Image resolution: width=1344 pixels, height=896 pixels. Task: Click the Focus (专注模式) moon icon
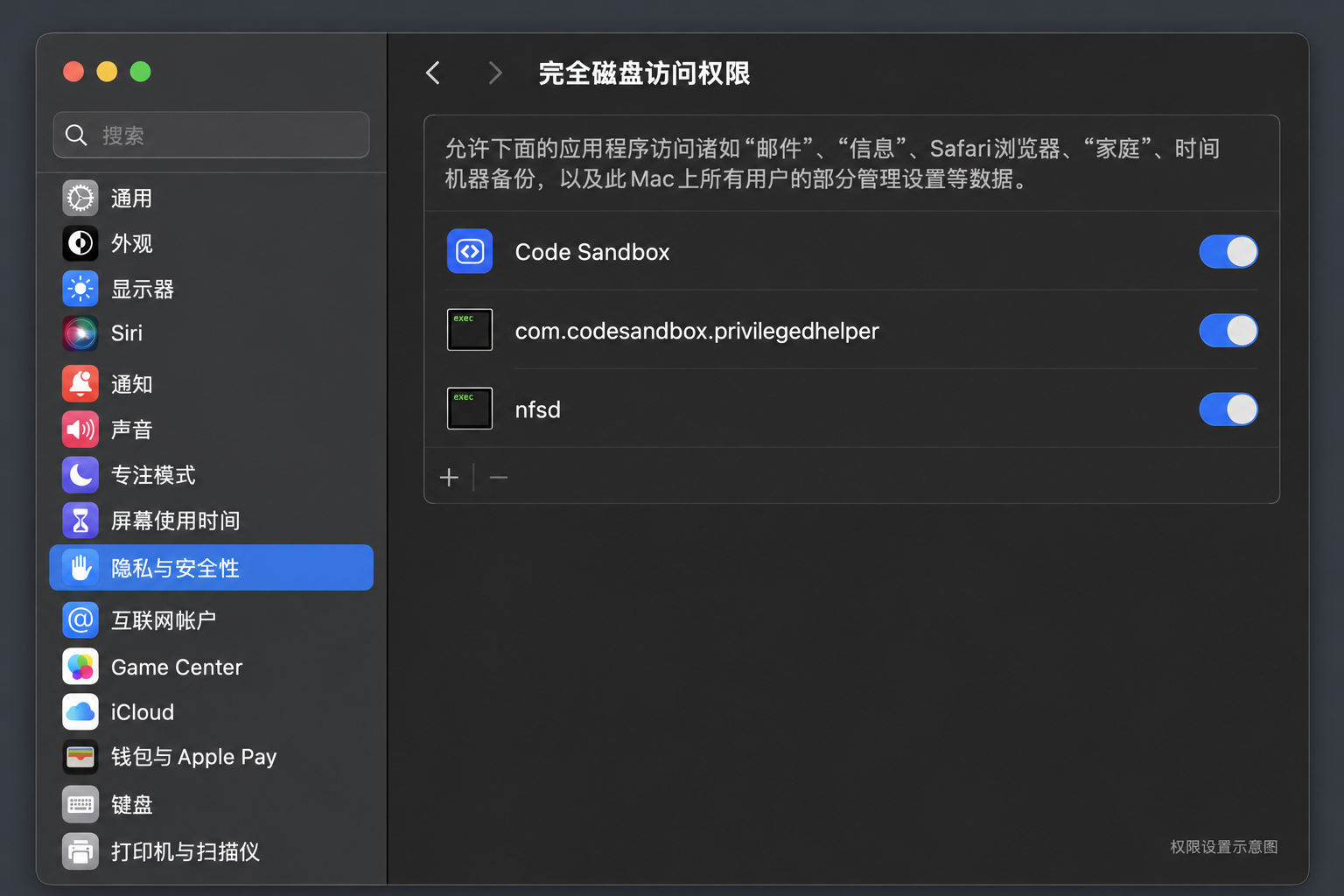(80, 474)
